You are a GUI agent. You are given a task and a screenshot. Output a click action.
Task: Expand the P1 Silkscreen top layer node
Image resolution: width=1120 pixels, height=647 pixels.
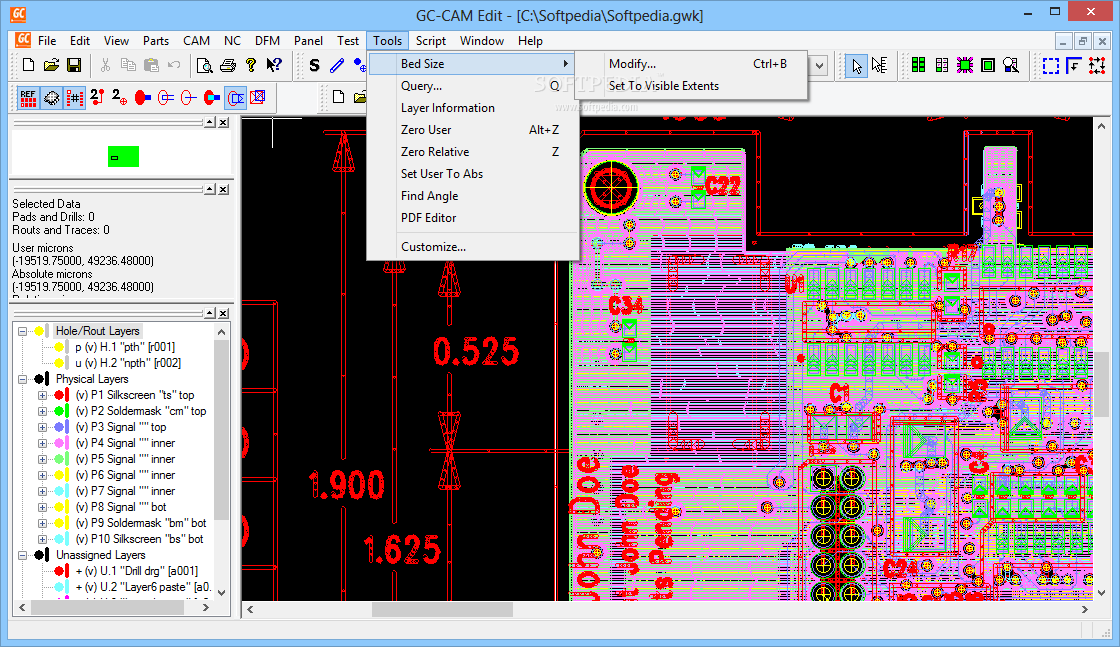pyautogui.click(x=42, y=395)
